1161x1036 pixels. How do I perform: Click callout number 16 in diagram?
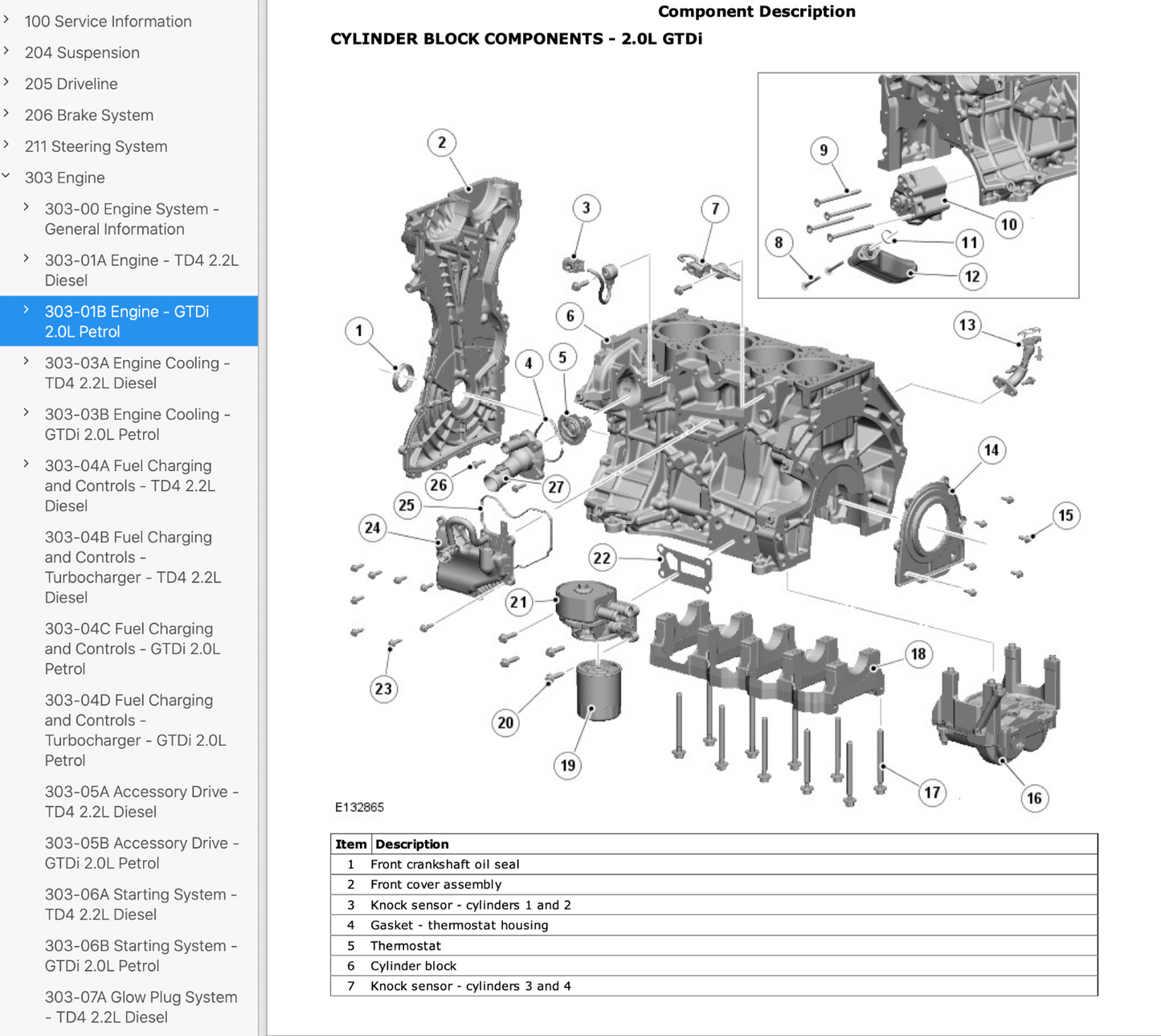tap(1034, 798)
